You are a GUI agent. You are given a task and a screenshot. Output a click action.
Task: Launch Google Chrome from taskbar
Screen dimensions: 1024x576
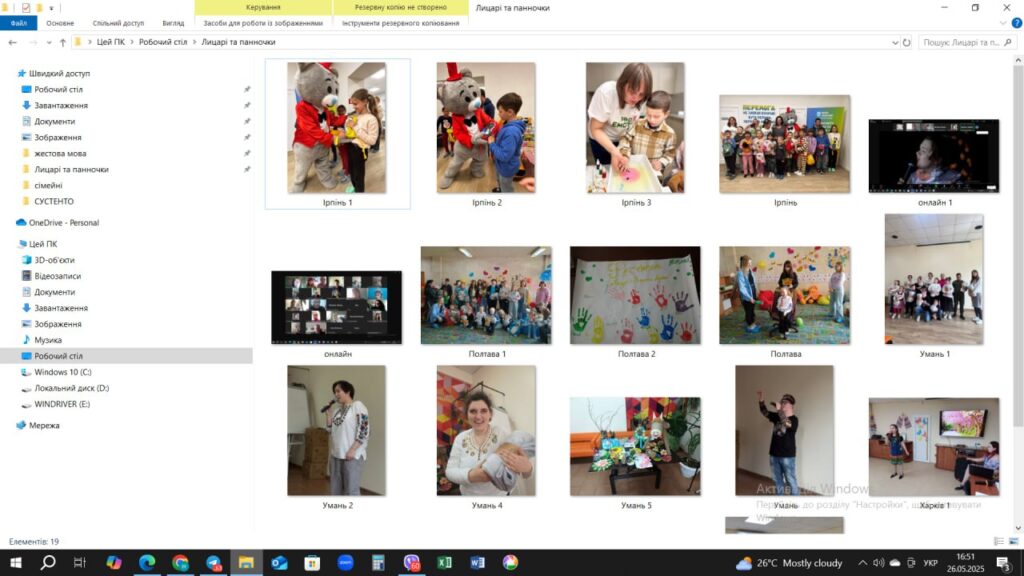click(180, 563)
